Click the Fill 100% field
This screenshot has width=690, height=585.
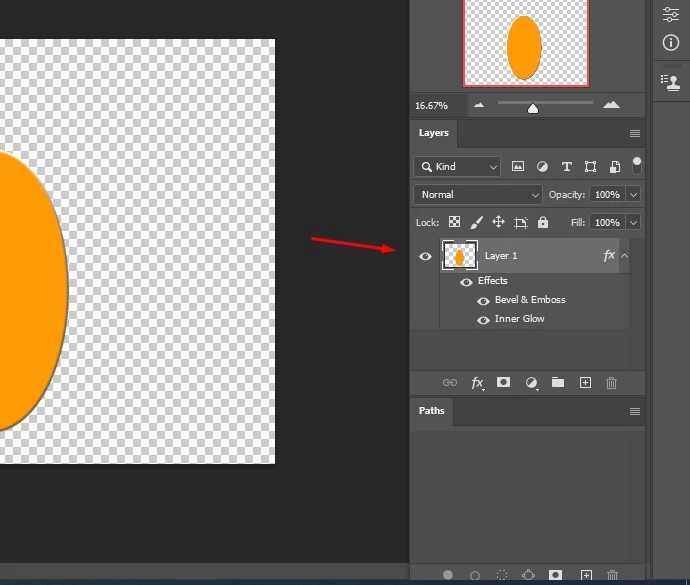(x=608, y=223)
